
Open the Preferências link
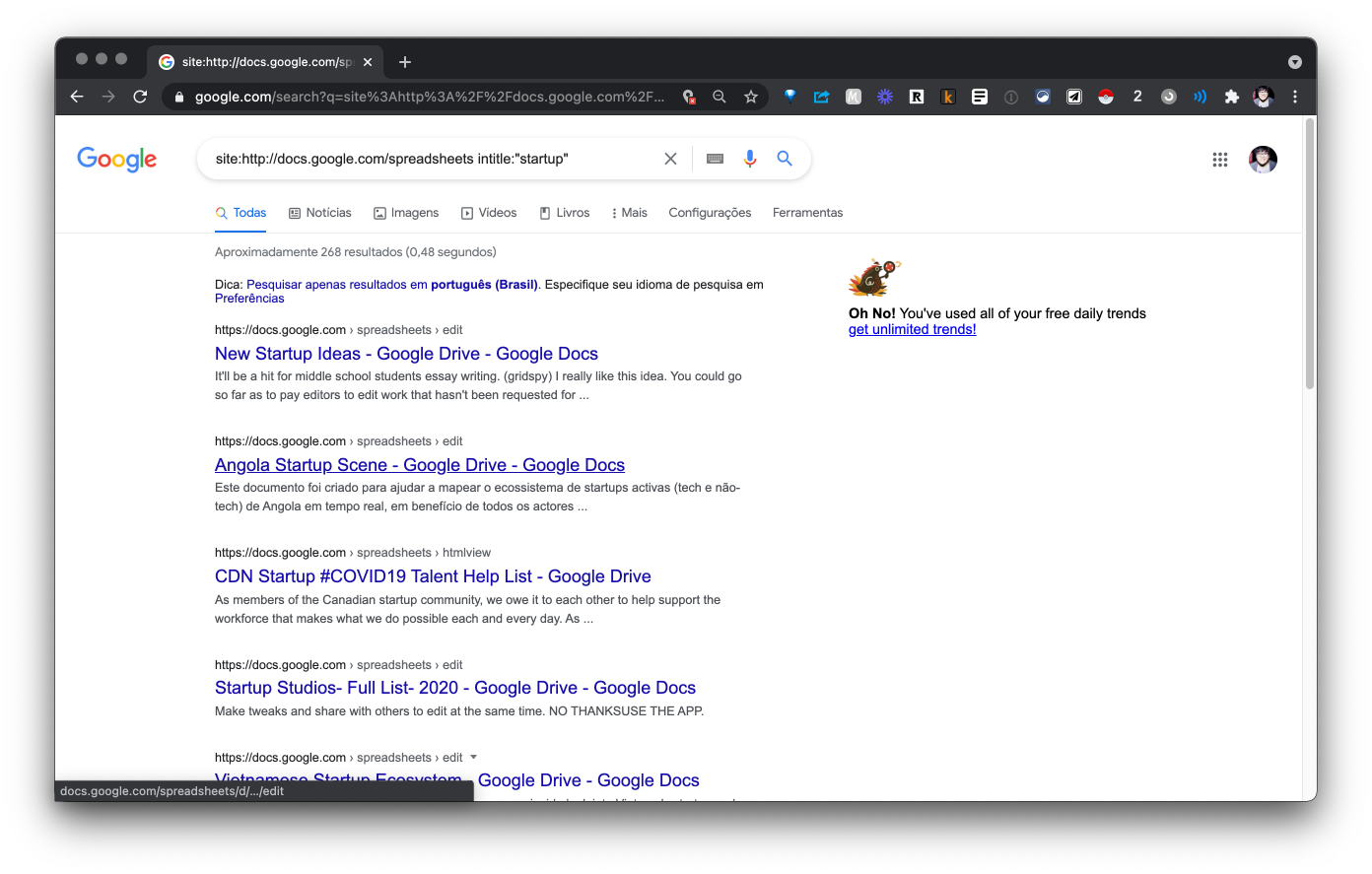click(249, 299)
